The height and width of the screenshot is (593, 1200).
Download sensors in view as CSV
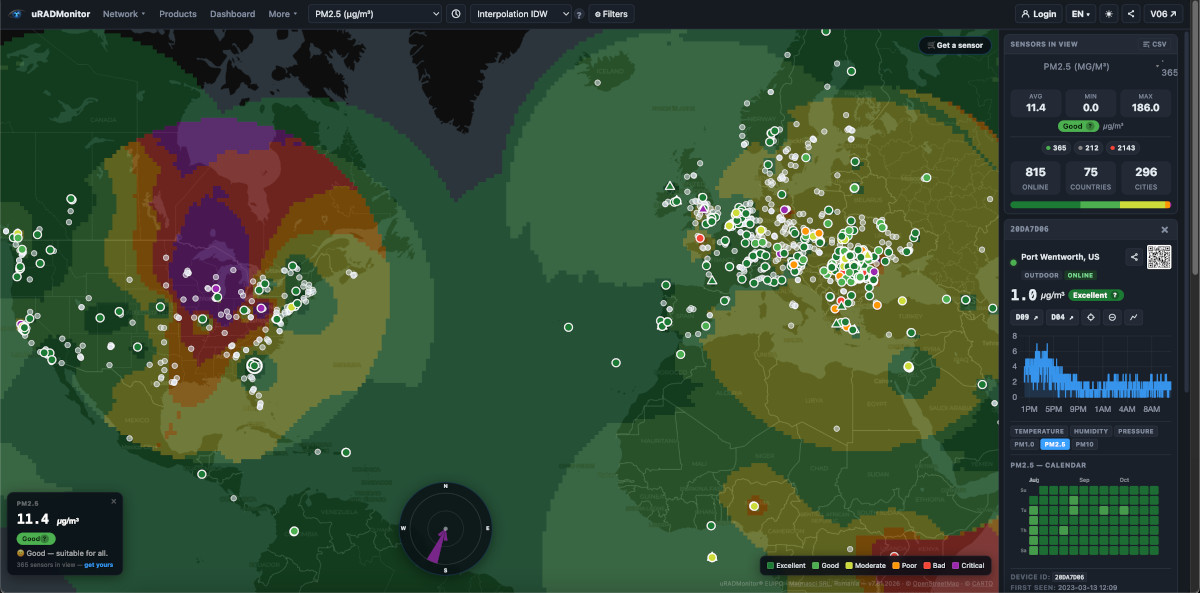tap(1154, 45)
